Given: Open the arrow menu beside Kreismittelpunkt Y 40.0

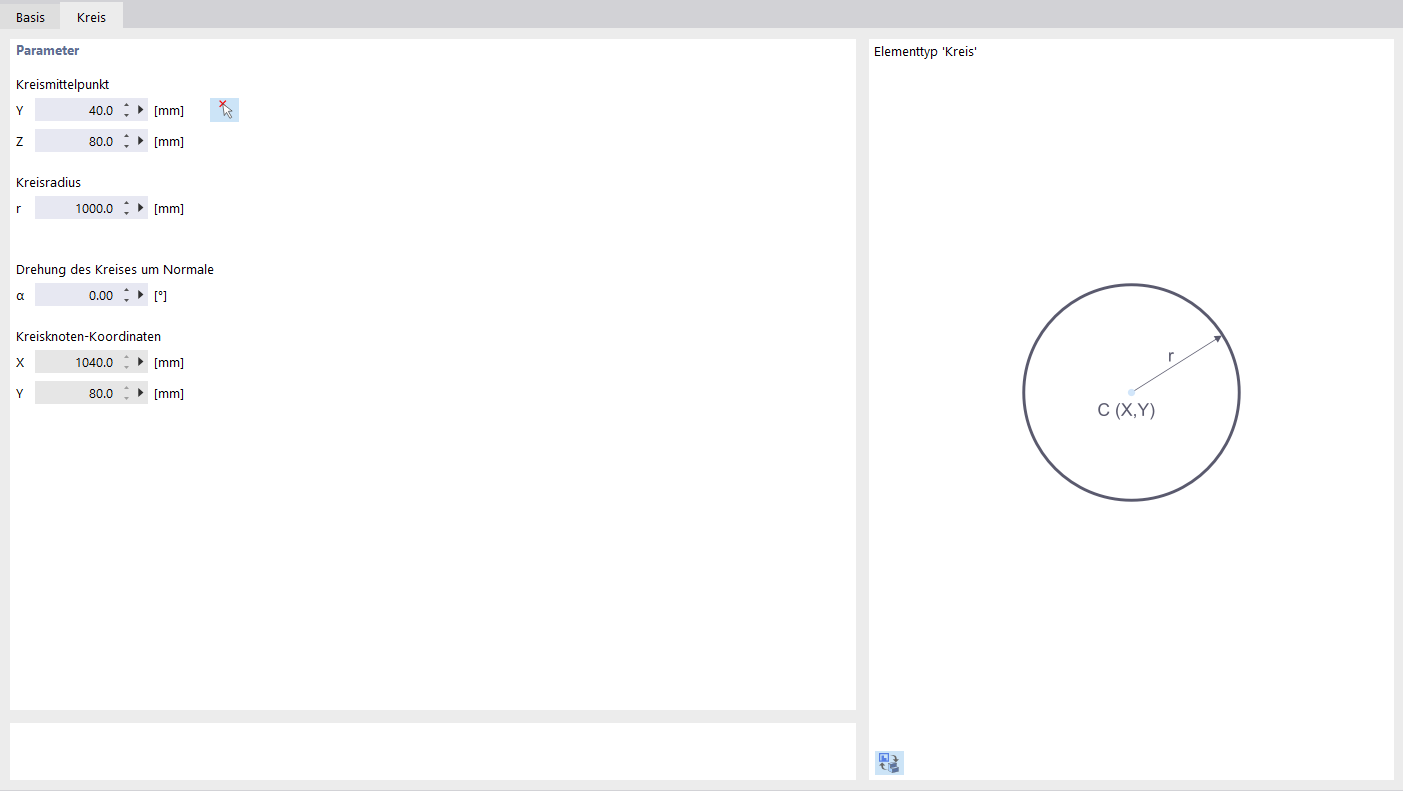Looking at the screenshot, I should (141, 110).
